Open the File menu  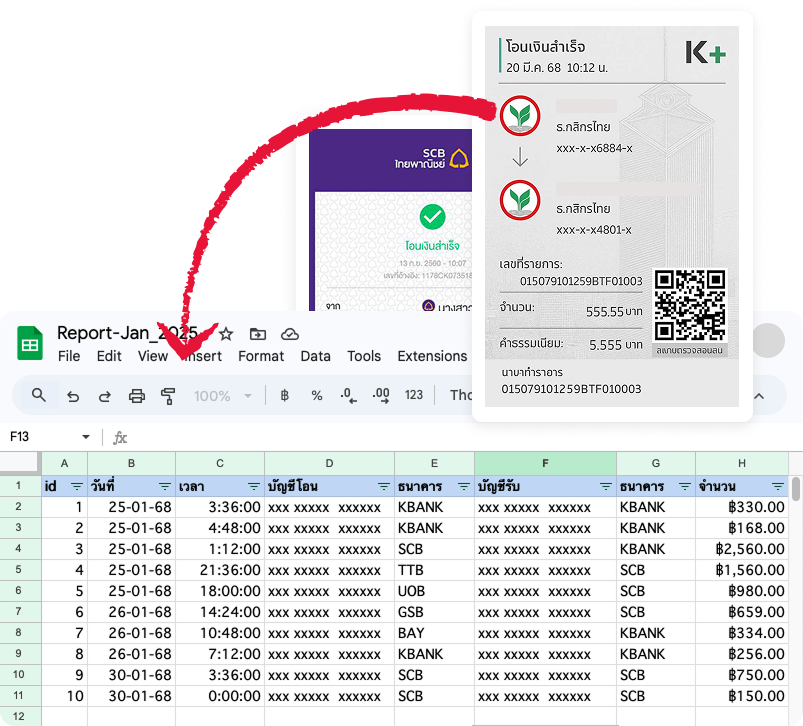point(69,356)
